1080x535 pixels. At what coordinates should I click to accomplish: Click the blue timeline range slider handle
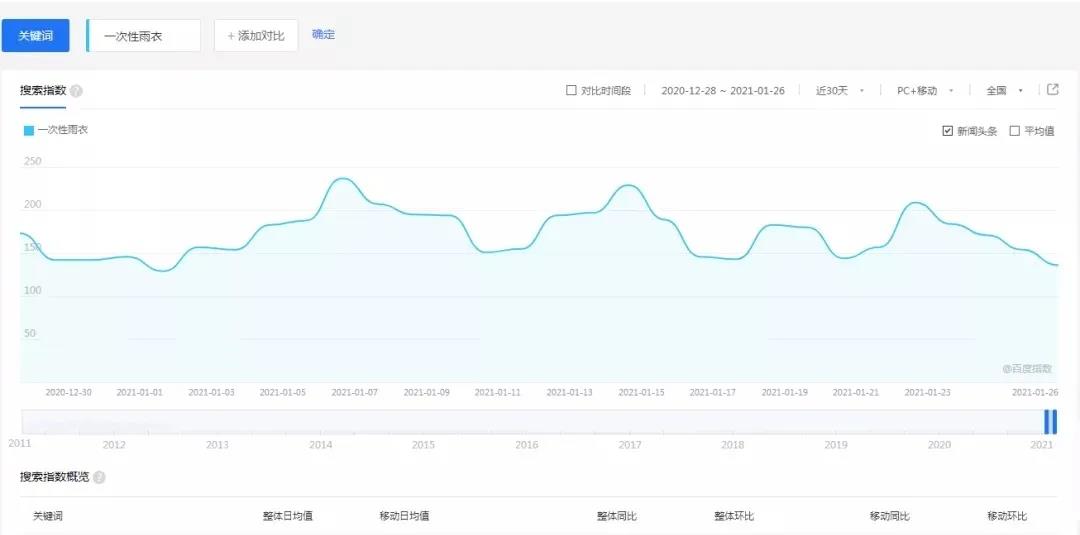coord(1050,421)
